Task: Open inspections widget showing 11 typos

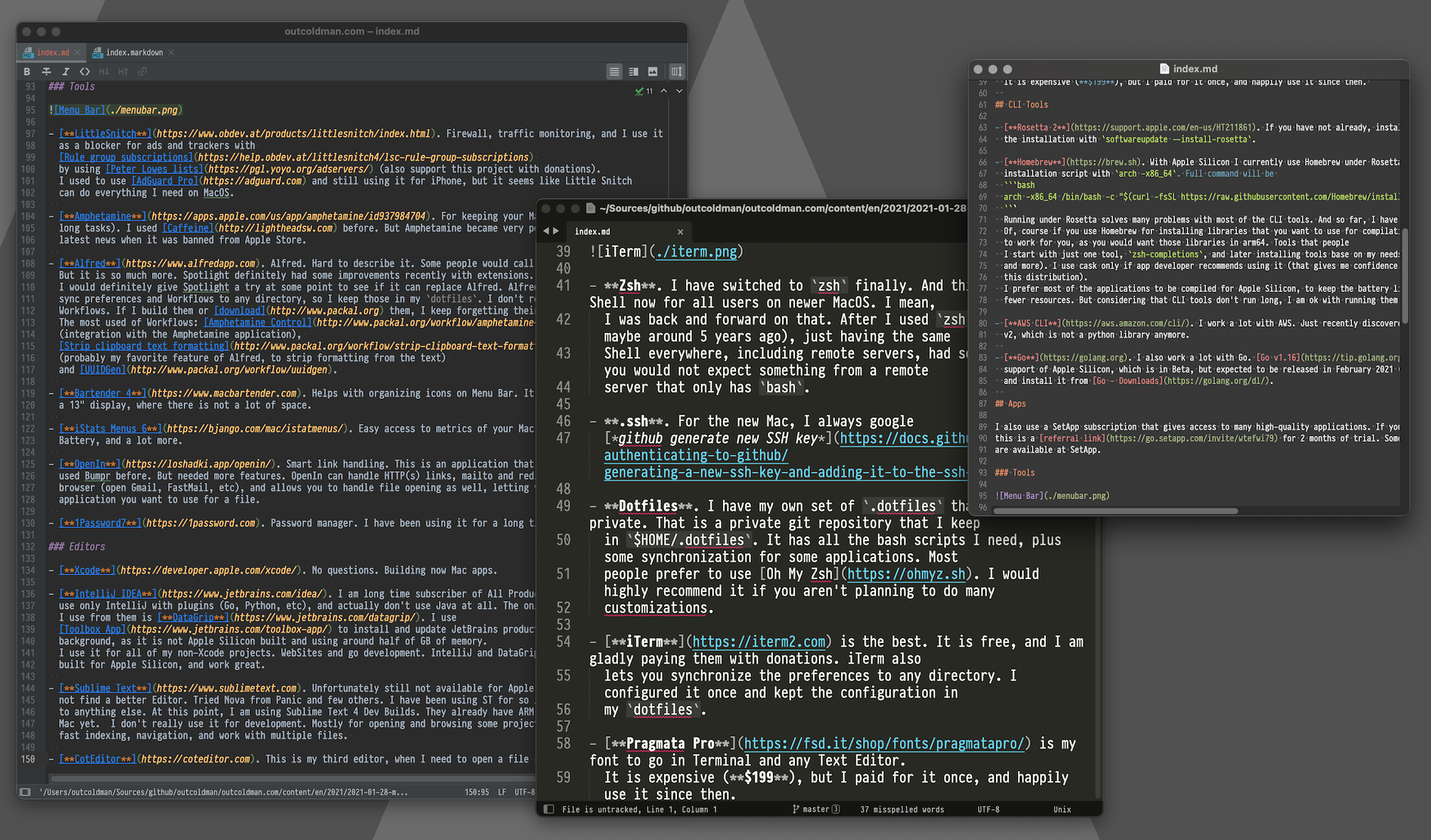Action: [x=644, y=91]
